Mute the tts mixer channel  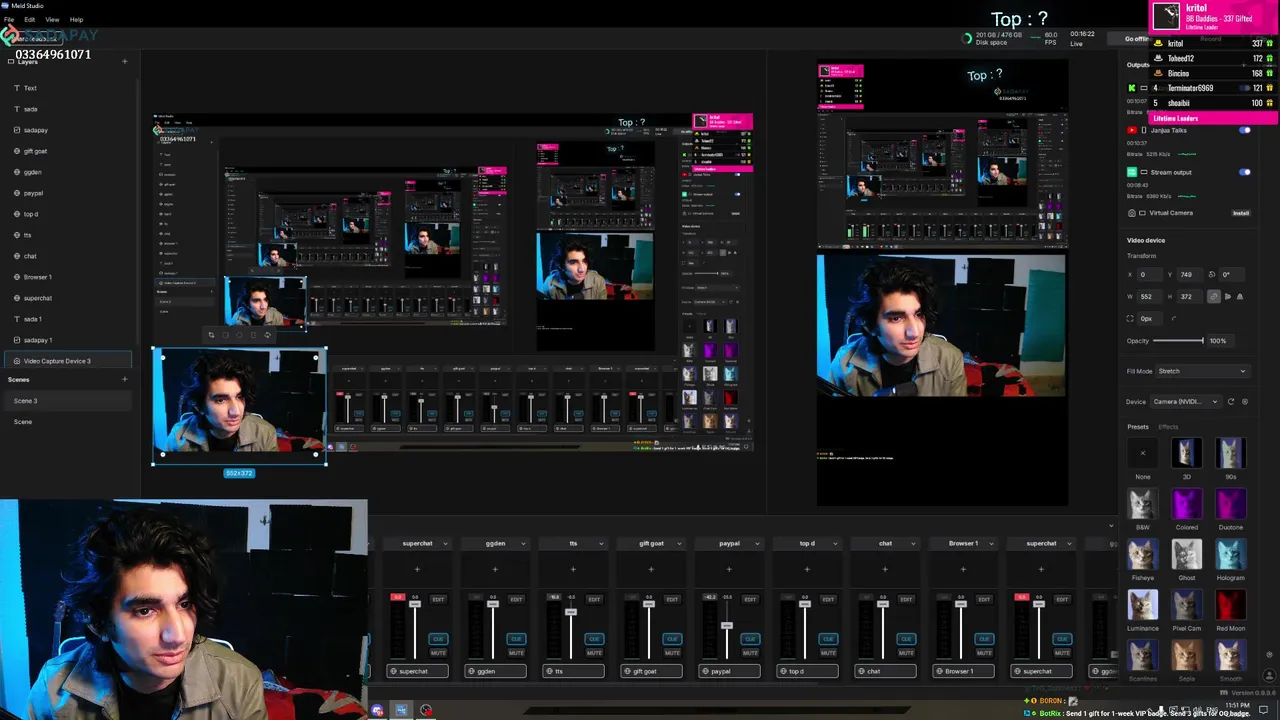[594, 652]
